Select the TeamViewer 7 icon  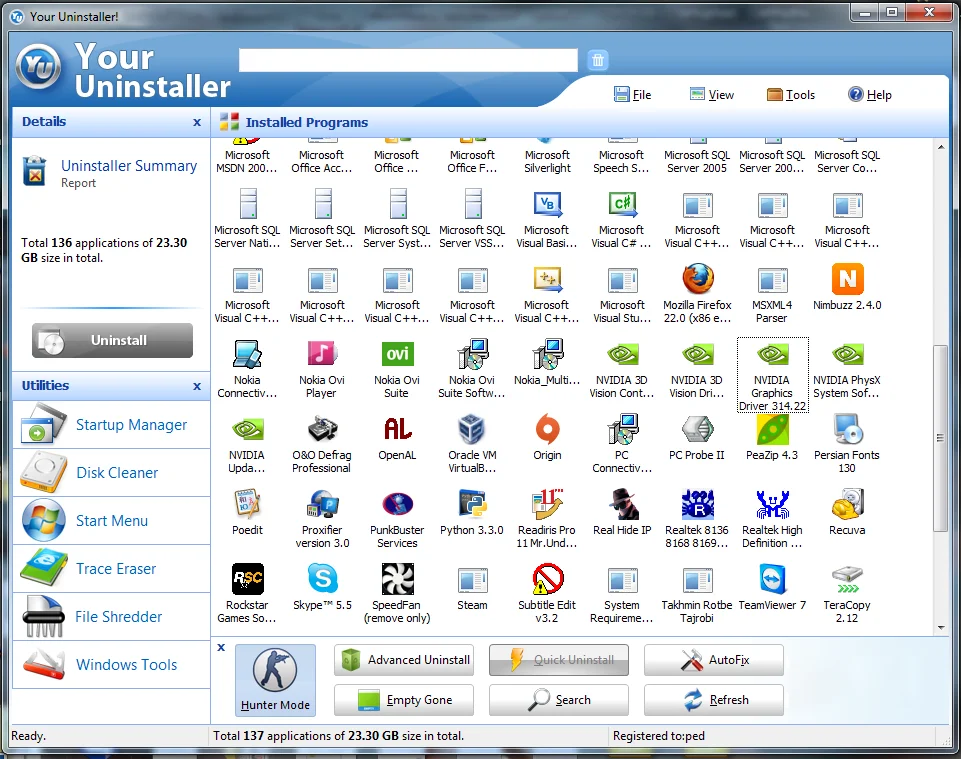pos(772,579)
